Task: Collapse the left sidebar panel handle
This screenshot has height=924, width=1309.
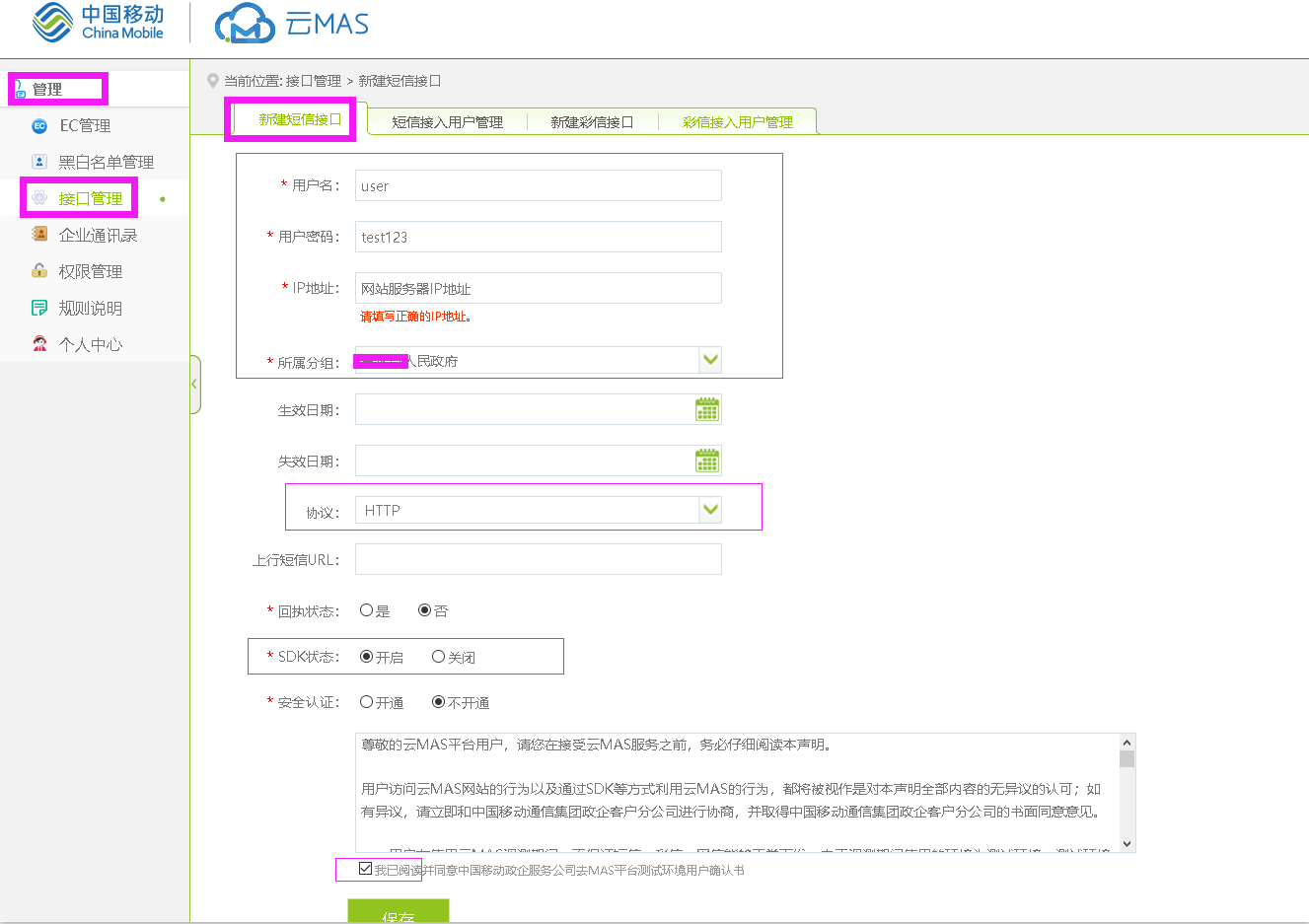Action: [x=194, y=384]
